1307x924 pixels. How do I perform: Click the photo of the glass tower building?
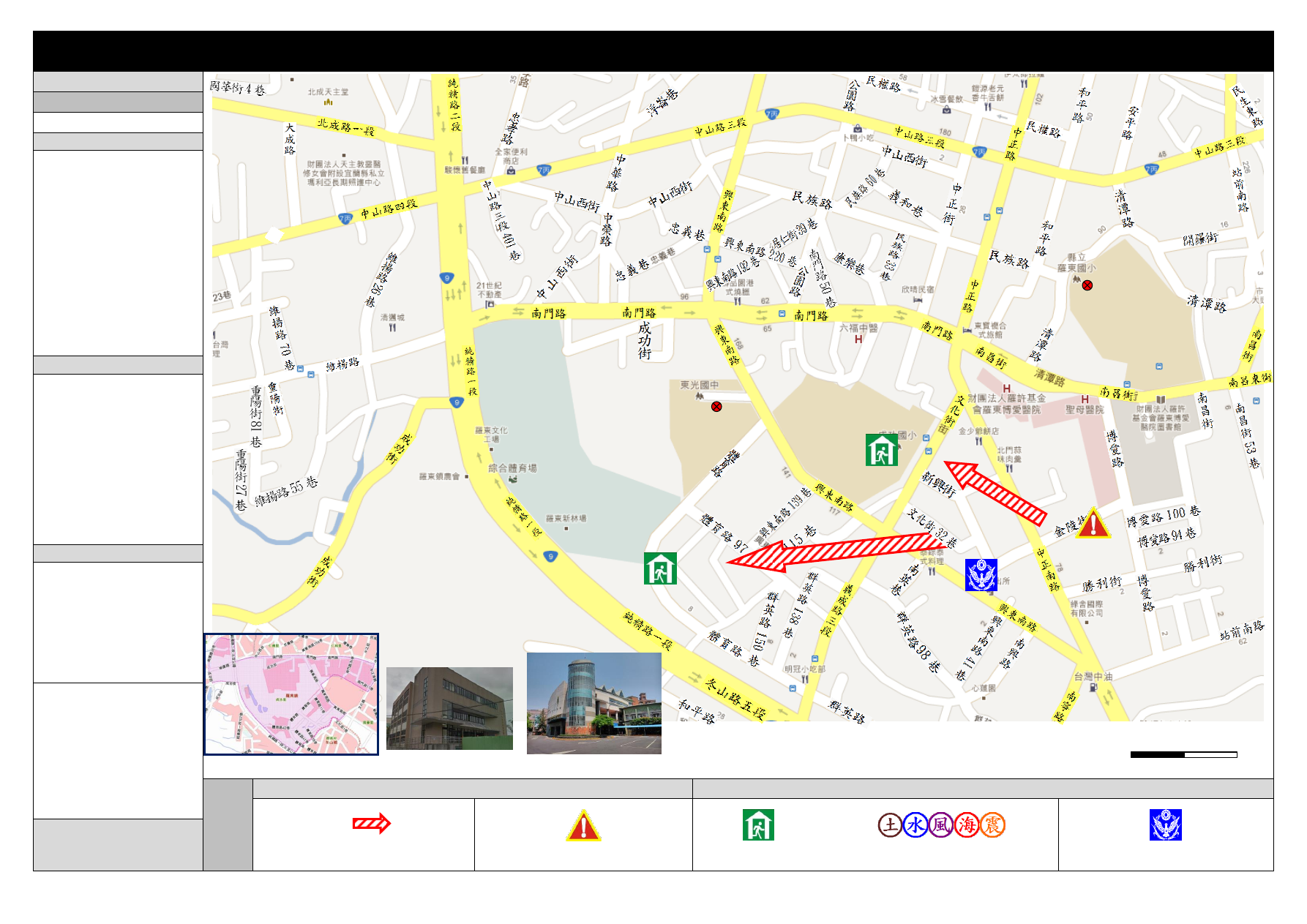pyautogui.click(x=594, y=703)
